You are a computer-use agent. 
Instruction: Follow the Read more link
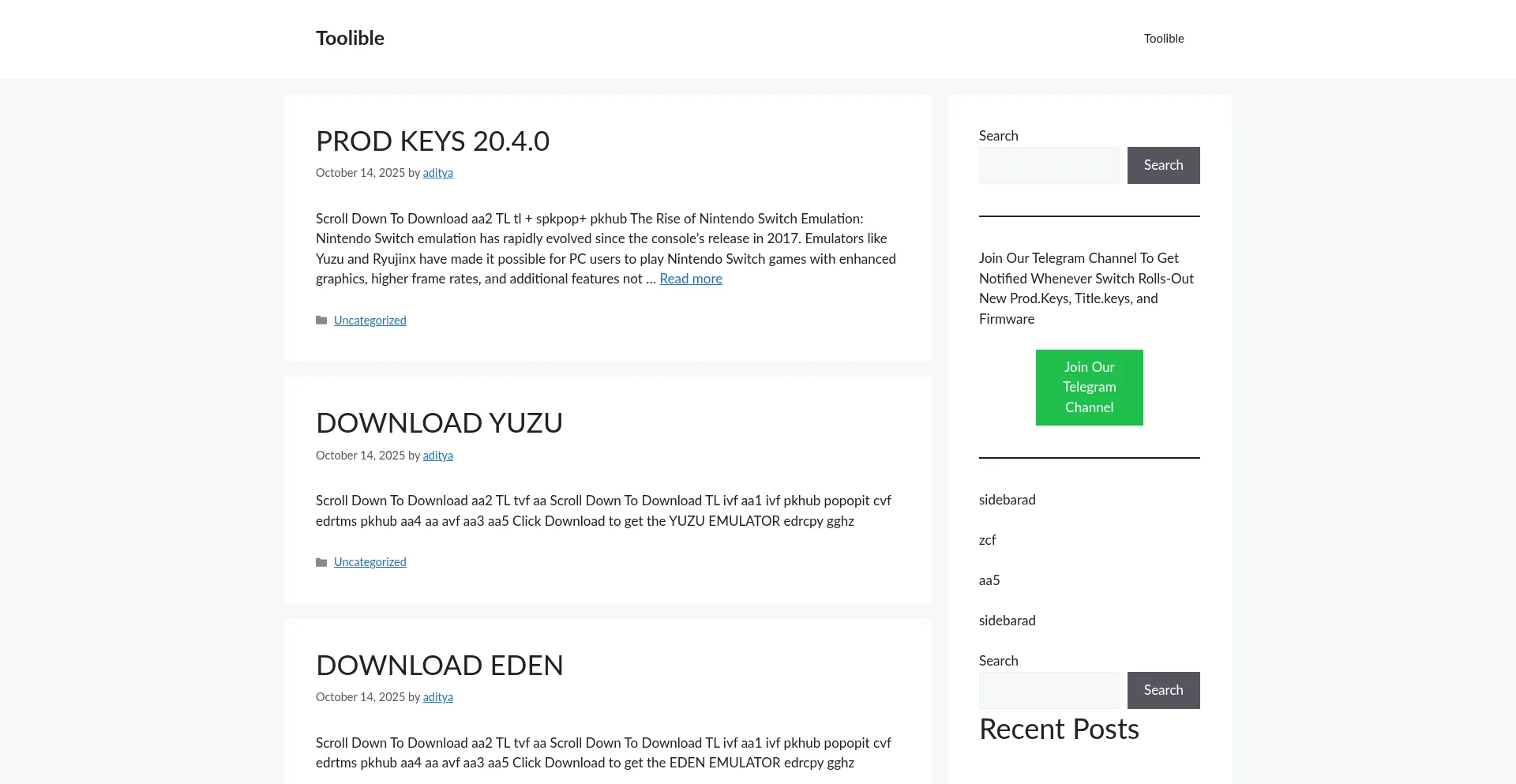691,279
